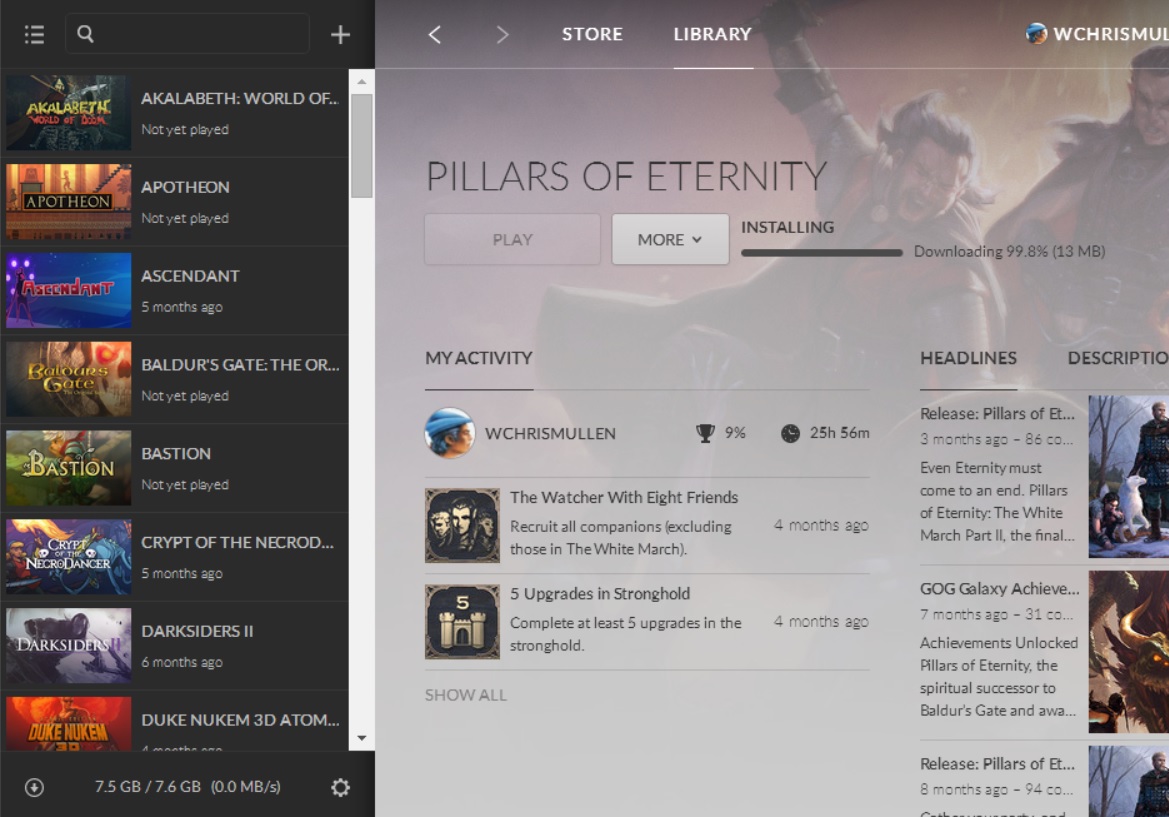
Task: Select Apotheon game cover thumbnail
Action: [69, 201]
